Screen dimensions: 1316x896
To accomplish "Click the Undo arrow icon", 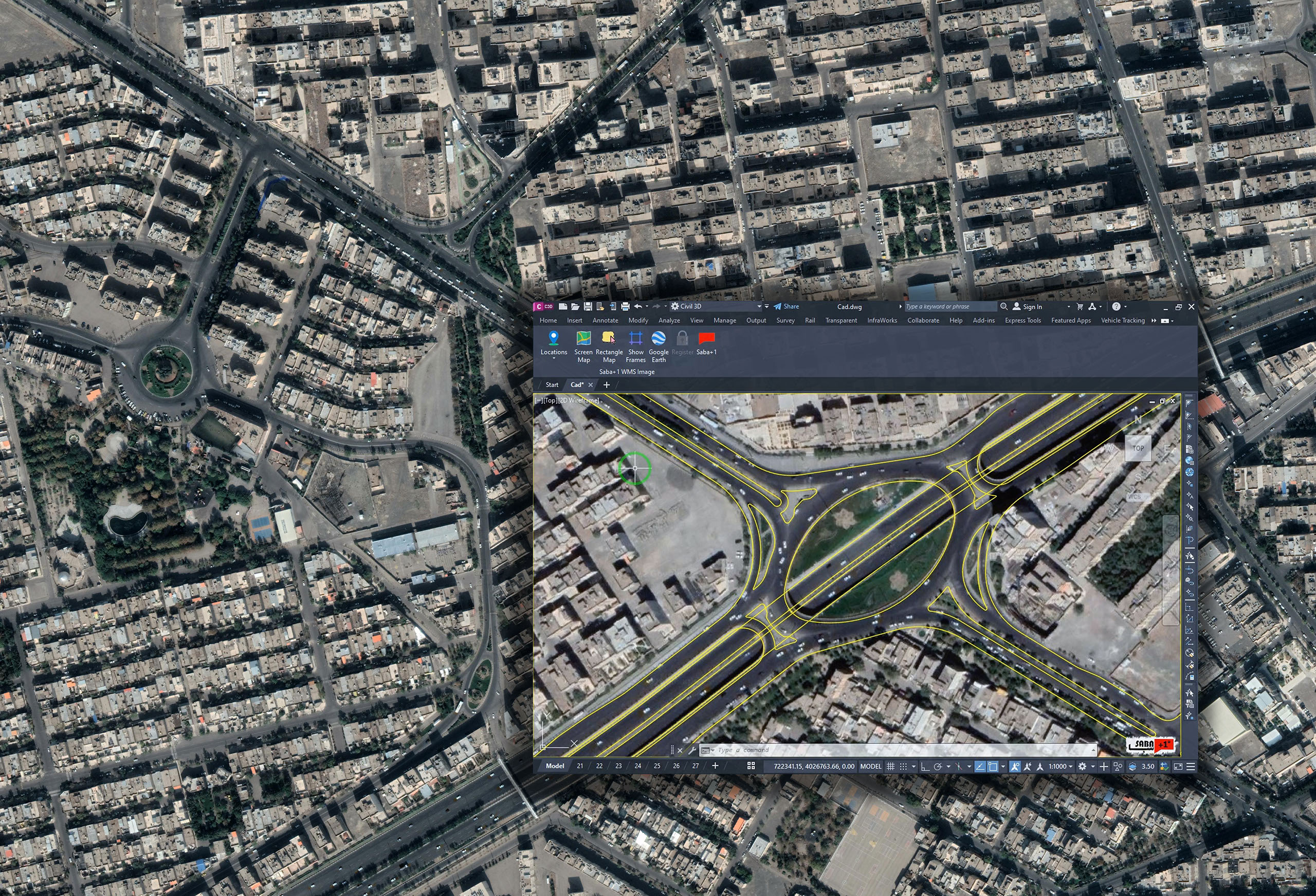I will pos(638,306).
